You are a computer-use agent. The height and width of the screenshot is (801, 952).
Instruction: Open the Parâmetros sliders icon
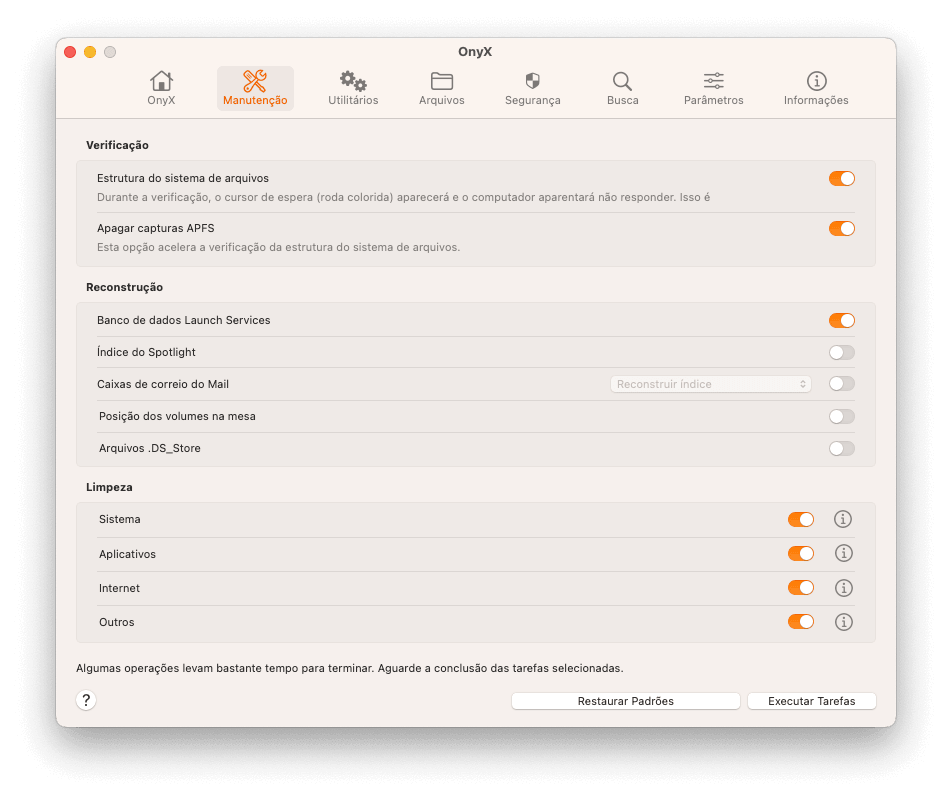click(713, 83)
